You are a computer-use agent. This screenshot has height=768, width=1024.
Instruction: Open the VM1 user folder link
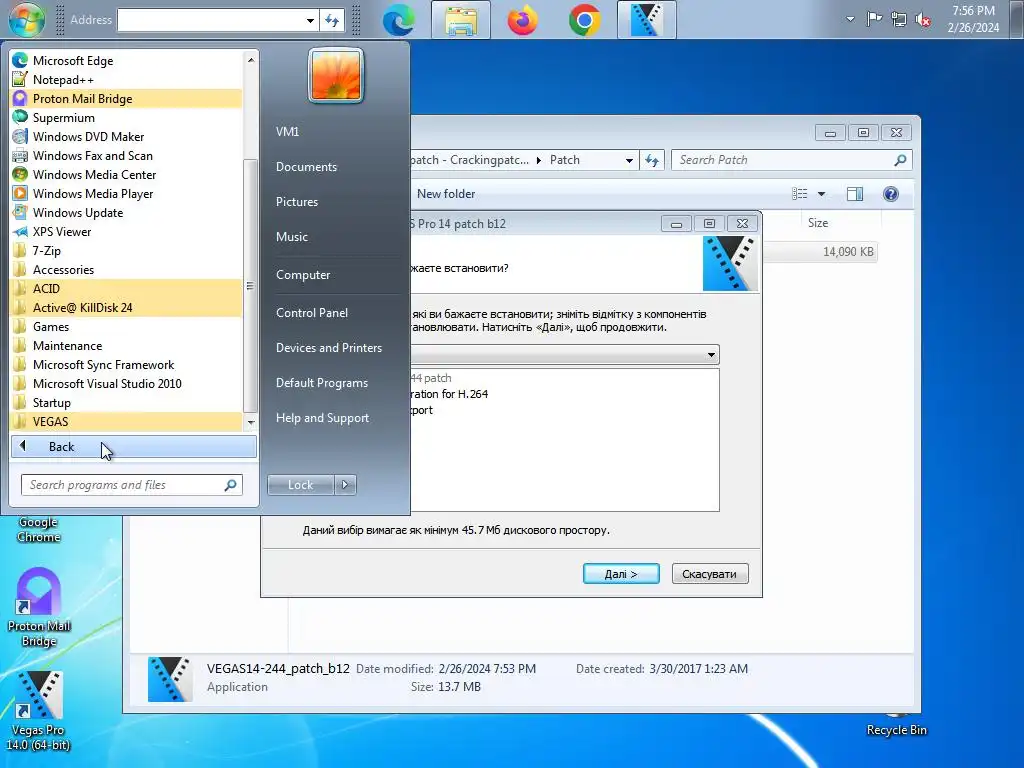tap(287, 131)
